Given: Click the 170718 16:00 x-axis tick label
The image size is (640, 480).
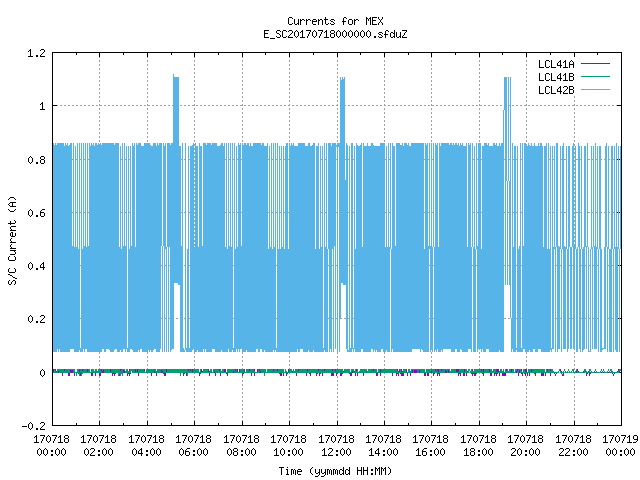Looking at the screenshot, I should (431, 446).
